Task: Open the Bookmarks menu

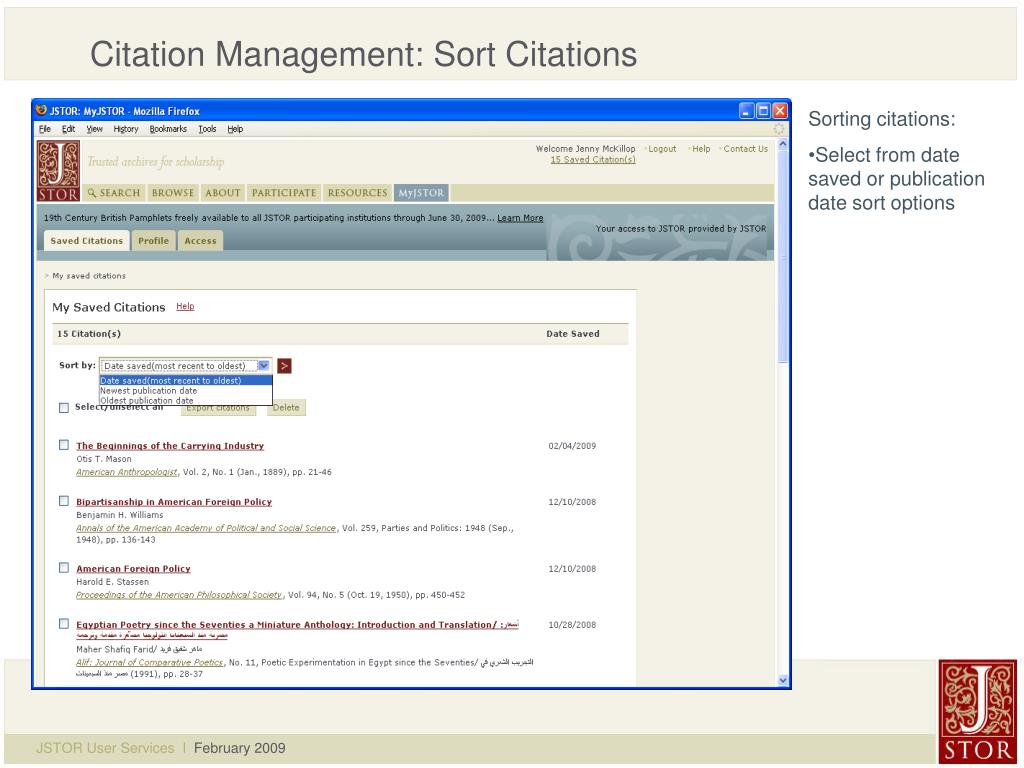Action: coord(168,129)
